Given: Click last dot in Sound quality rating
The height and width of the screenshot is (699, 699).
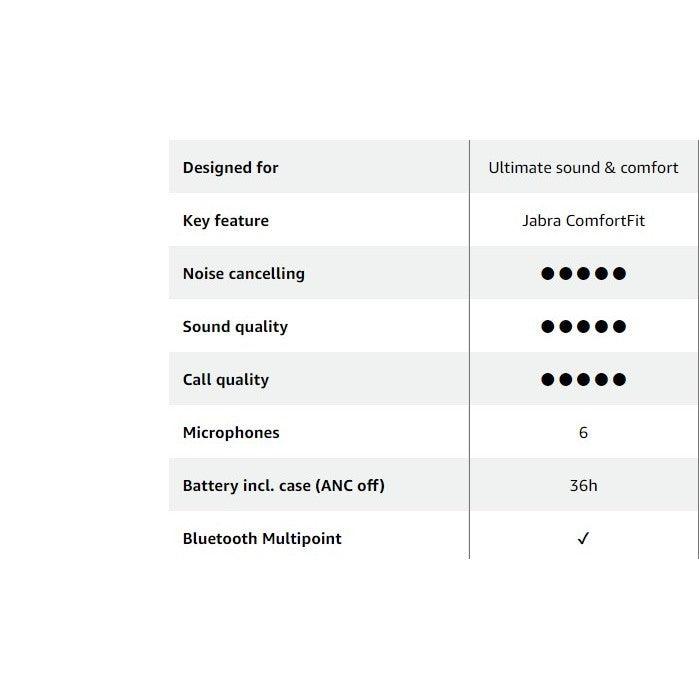Looking at the screenshot, I should [619, 326].
